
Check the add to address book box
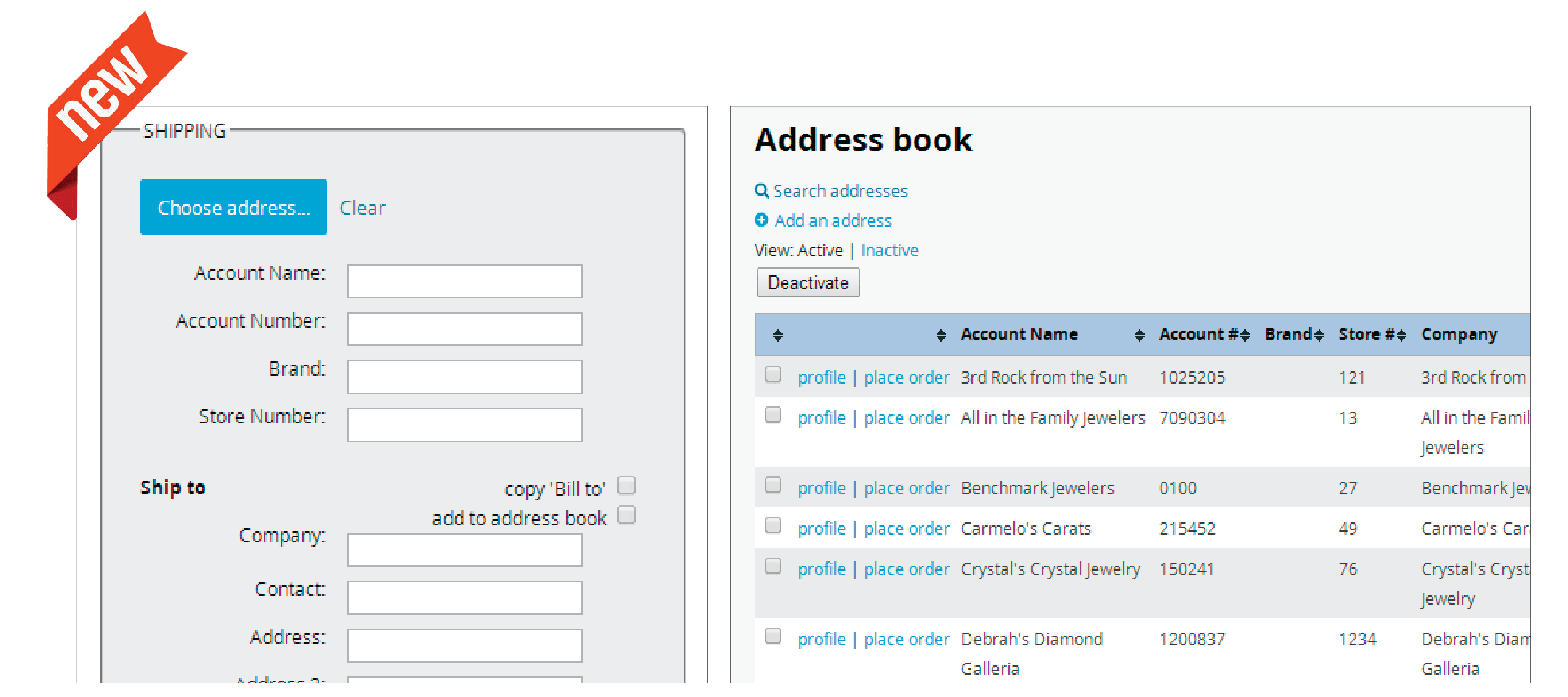pos(626,515)
